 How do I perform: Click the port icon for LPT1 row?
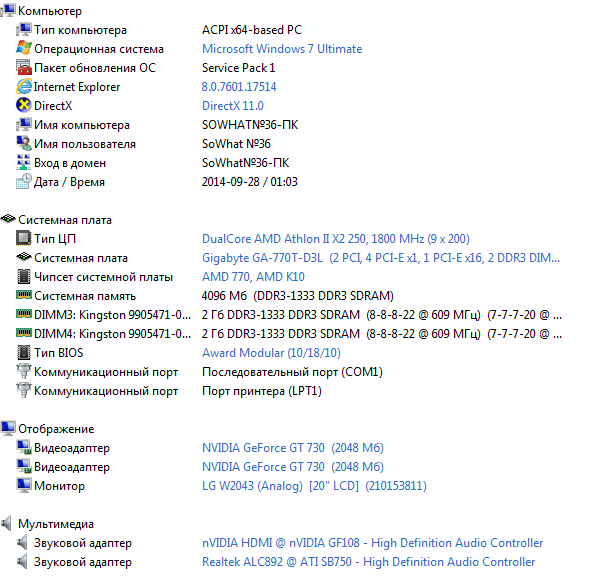pos(23,390)
